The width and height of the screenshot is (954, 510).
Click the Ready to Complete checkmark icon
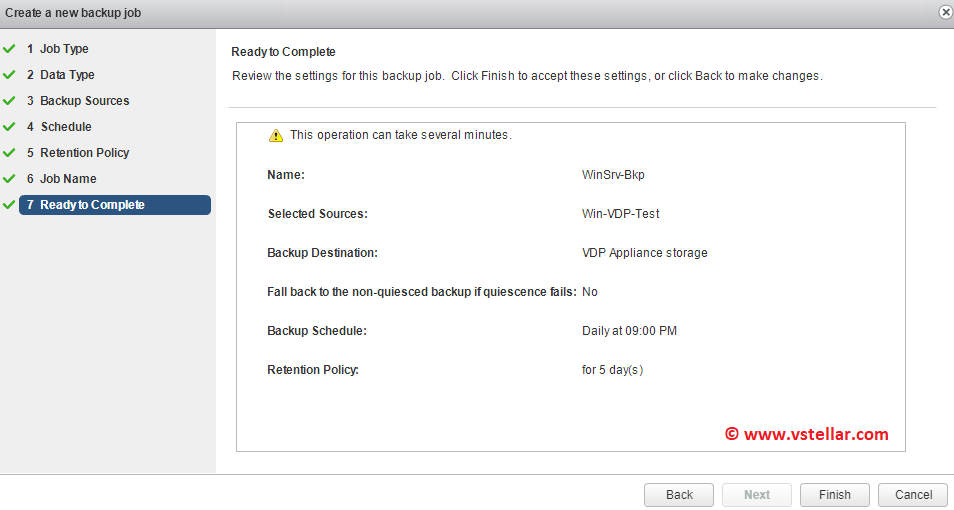point(9,204)
